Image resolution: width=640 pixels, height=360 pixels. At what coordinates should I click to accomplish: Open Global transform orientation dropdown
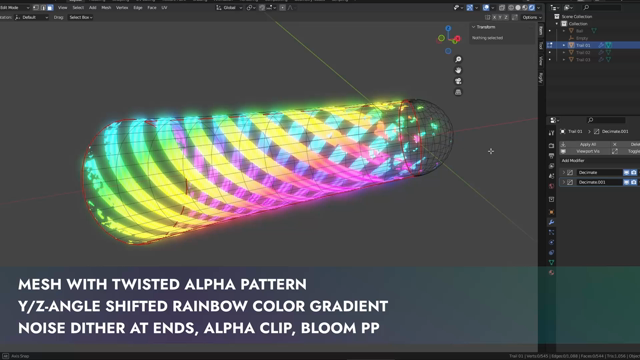pyautogui.click(x=229, y=8)
